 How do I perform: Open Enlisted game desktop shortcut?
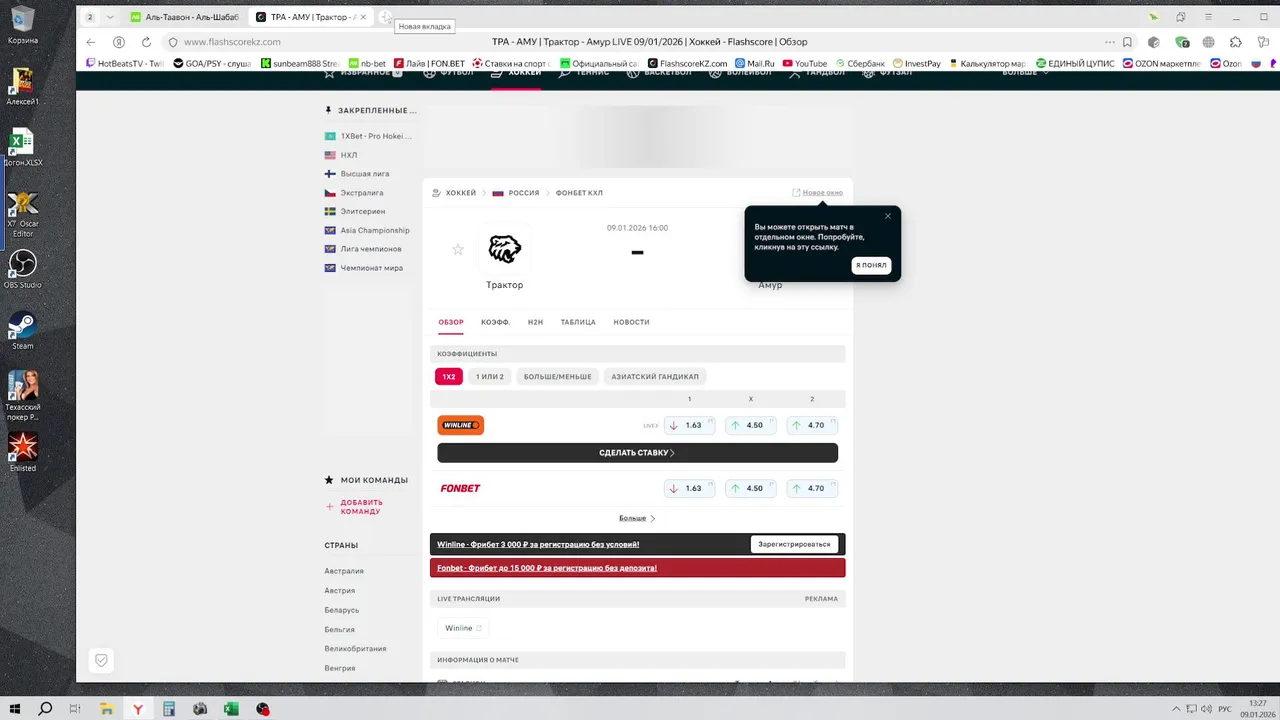coord(22,452)
